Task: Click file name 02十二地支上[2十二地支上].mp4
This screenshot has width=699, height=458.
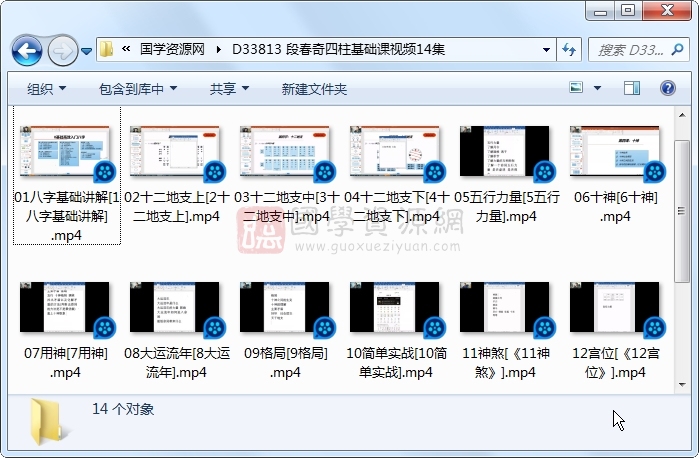Action: click(x=177, y=206)
